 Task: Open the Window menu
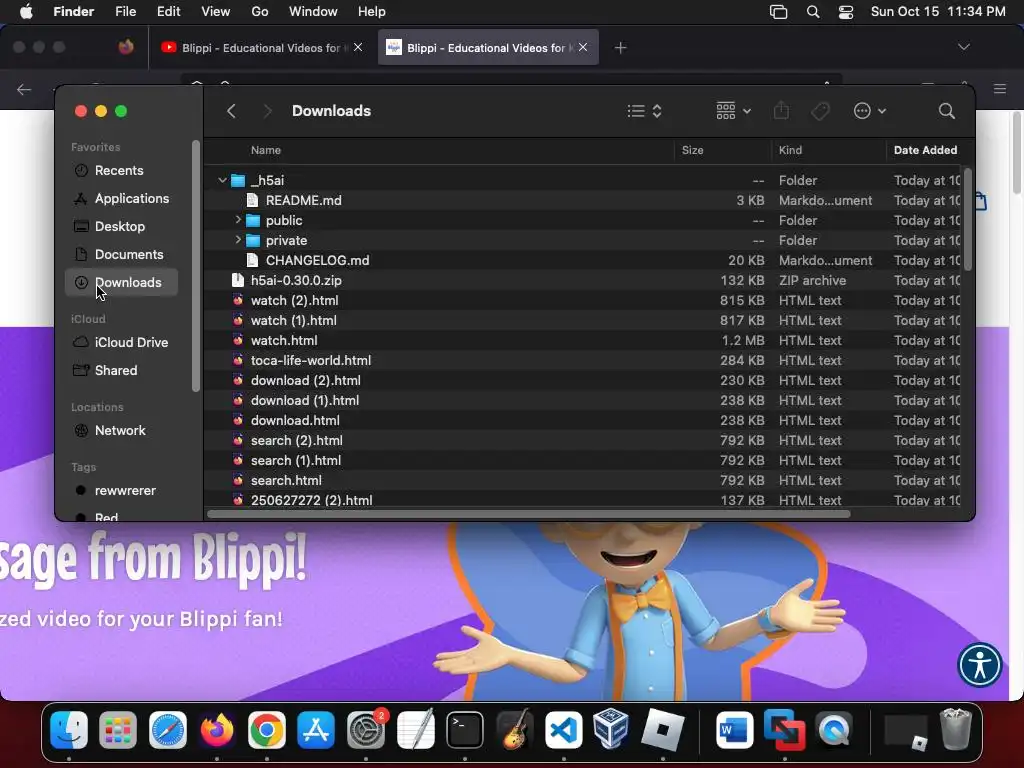click(x=313, y=12)
